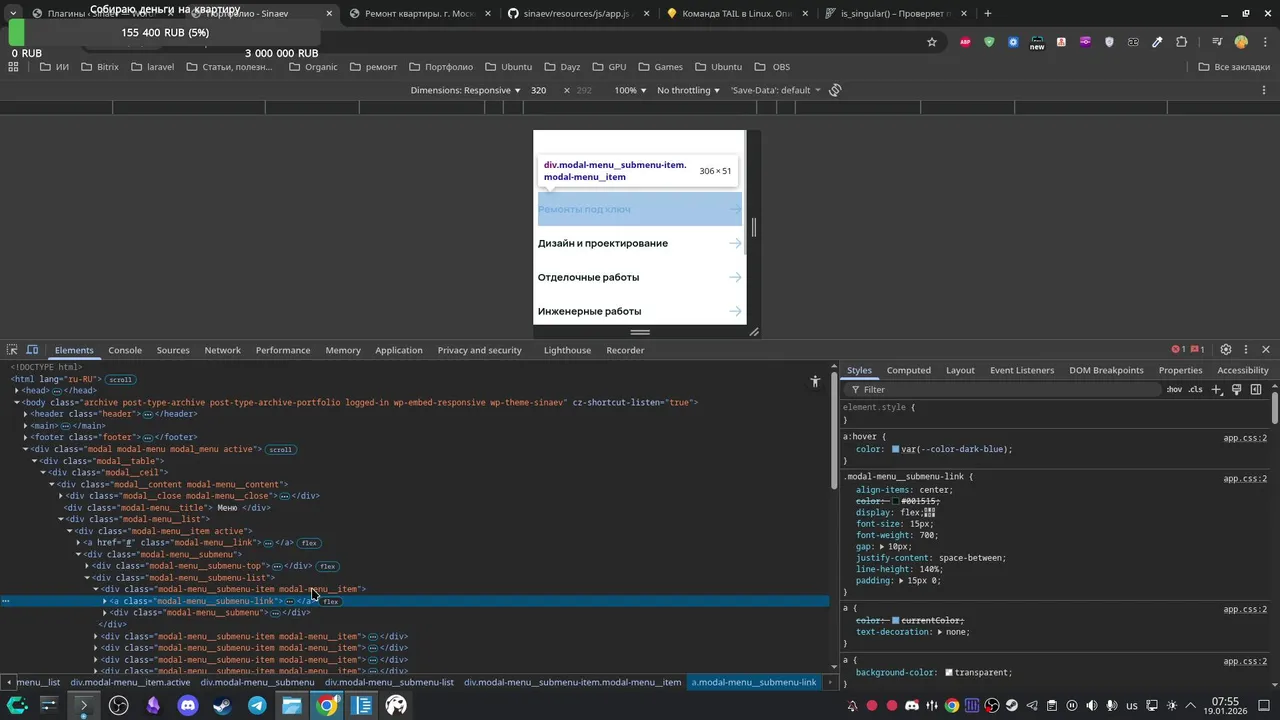Expand the header element node
Image resolution: width=1280 pixels, height=720 pixels.
[25, 414]
